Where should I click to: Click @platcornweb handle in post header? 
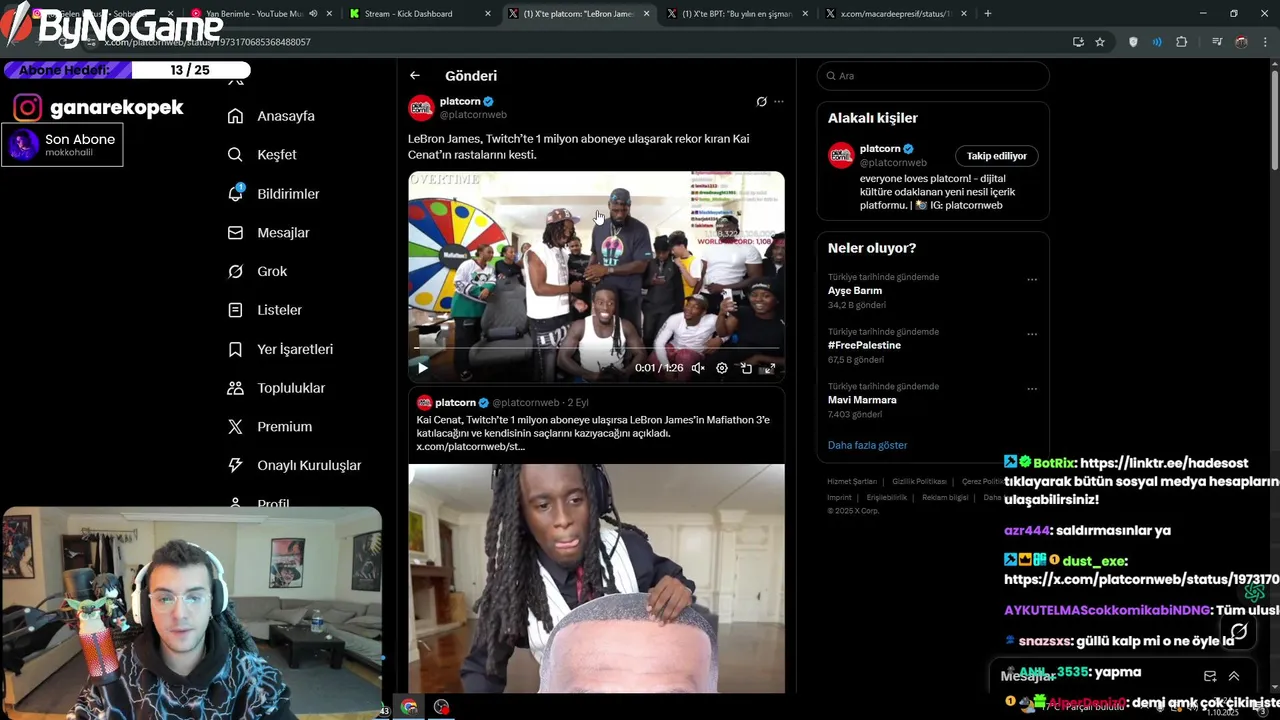tap(473, 115)
